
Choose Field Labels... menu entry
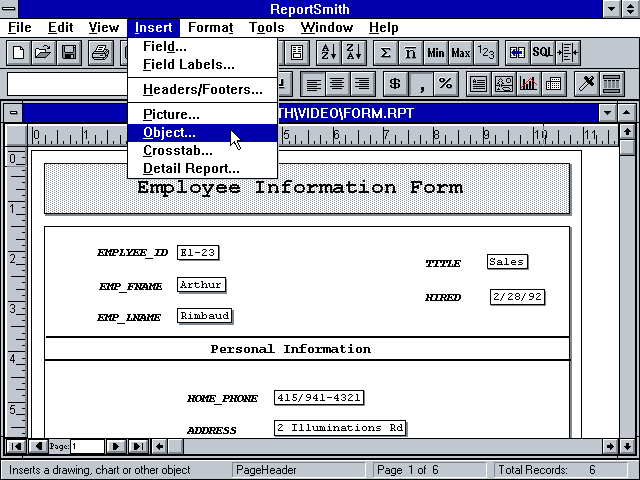click(x=203, y=64)
